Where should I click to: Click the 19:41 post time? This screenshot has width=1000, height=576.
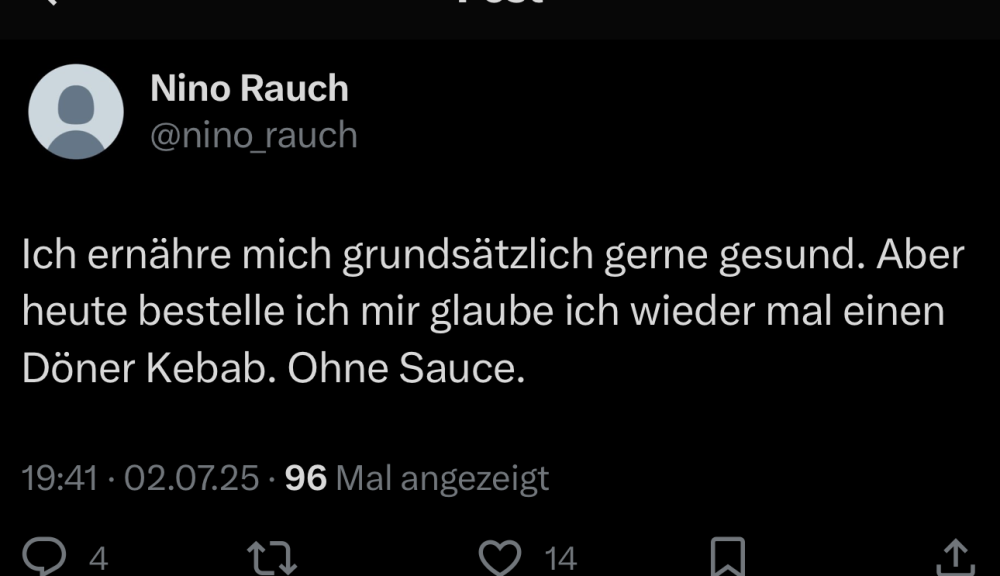coord(60,478)
